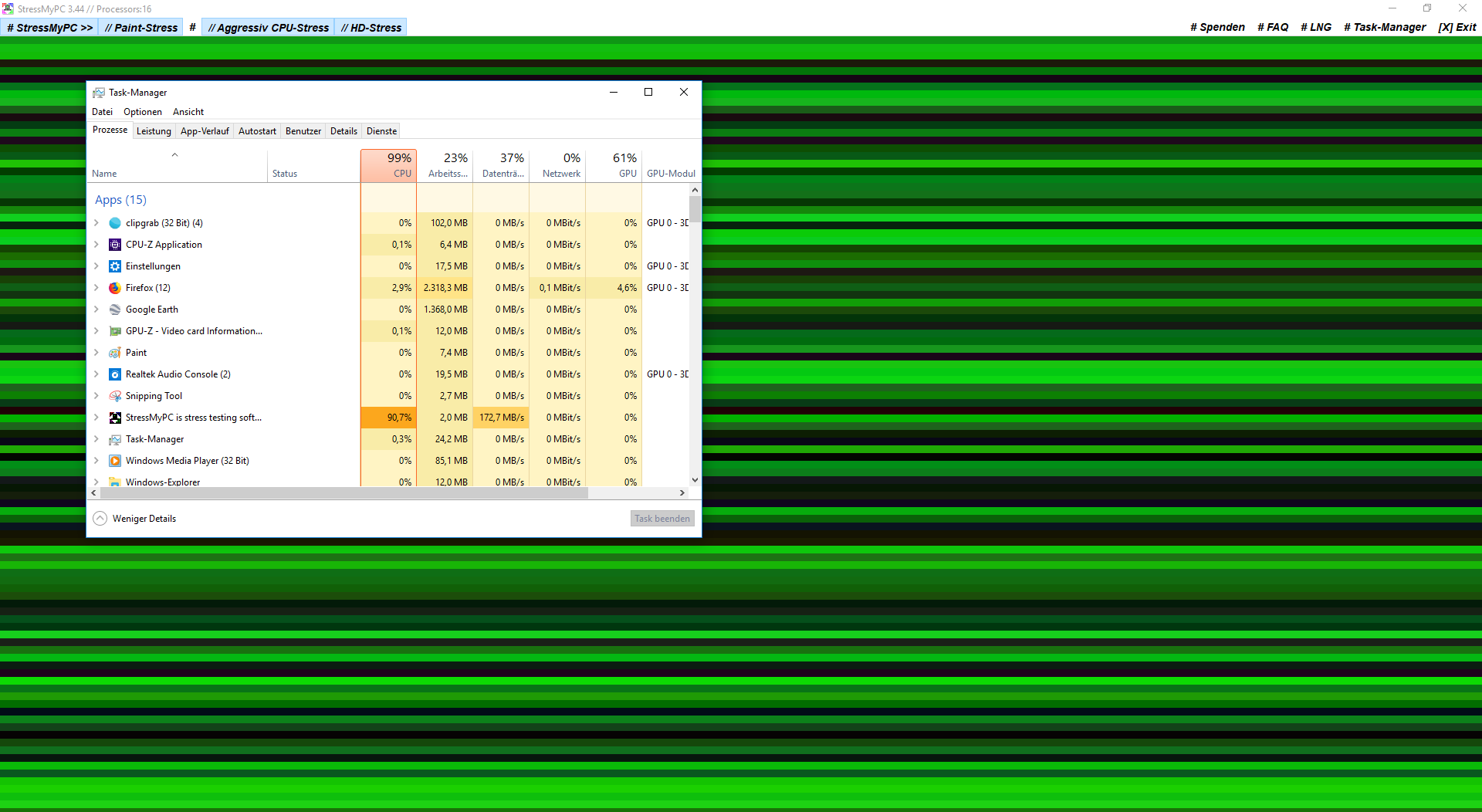
Task: Click the Snipping Tool icon
Action: 115,396
